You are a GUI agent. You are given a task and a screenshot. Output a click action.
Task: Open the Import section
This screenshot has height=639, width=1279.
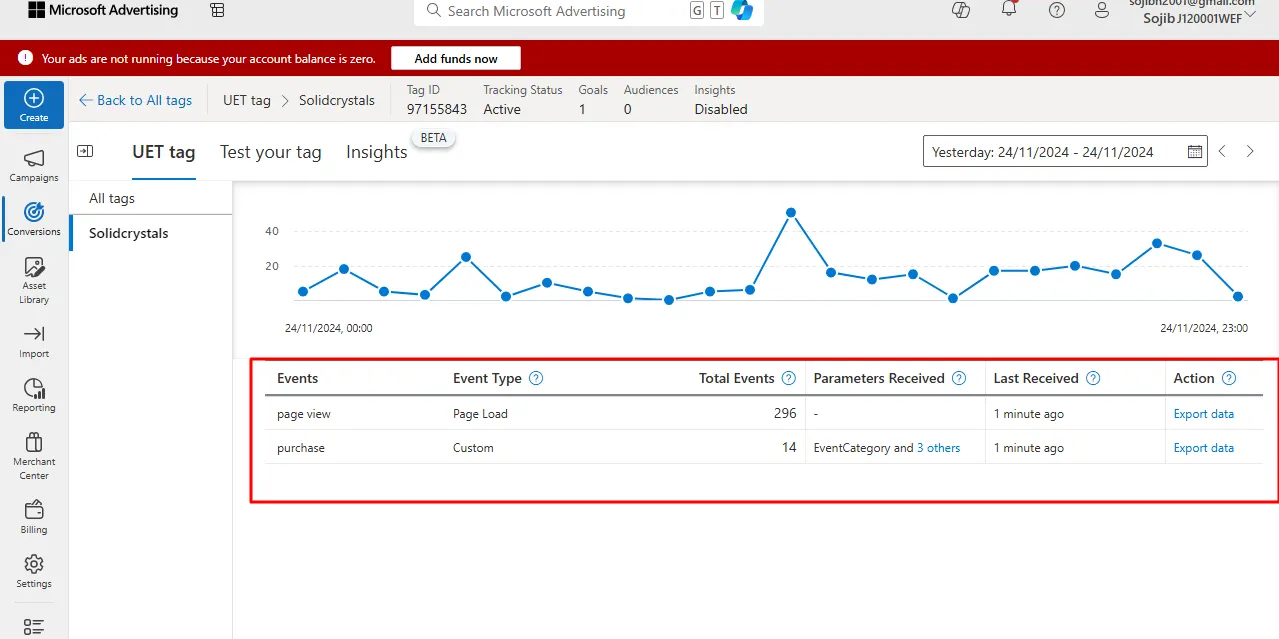[x=34, y=341]
